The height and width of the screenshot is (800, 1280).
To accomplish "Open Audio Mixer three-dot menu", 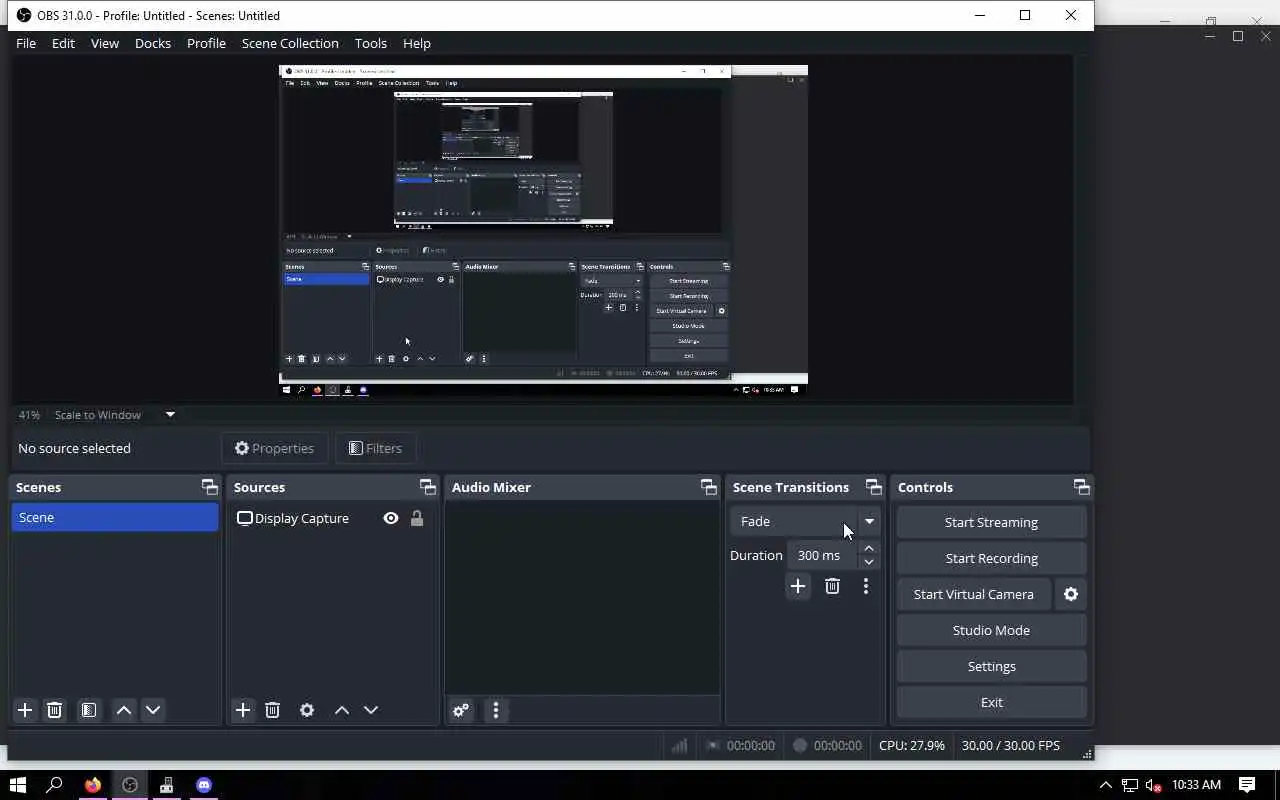I will click(x=496, y=710).
